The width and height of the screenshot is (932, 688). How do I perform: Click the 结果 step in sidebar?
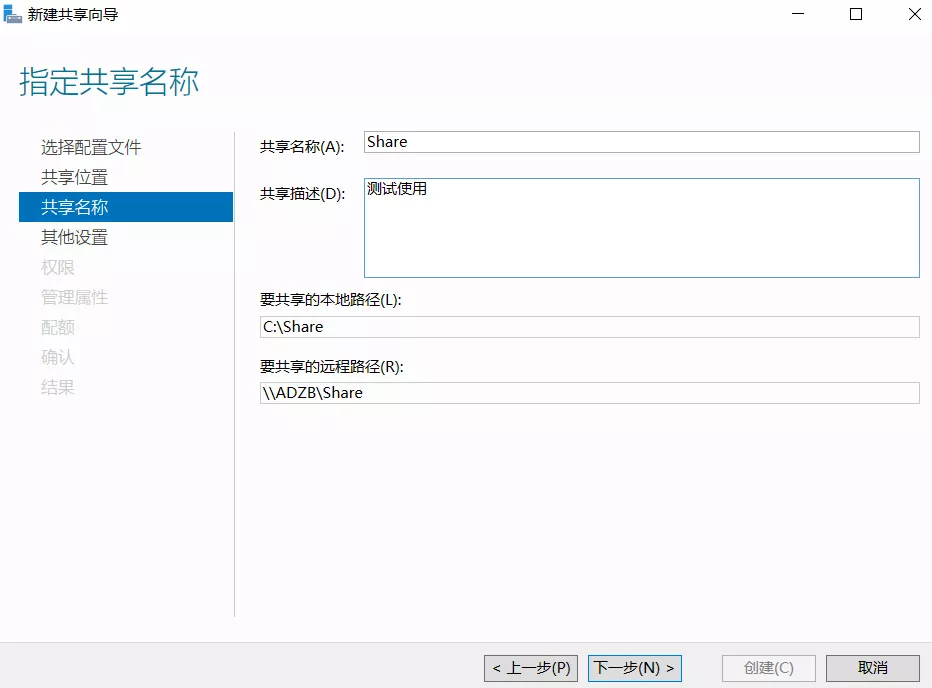pos(58,387)
